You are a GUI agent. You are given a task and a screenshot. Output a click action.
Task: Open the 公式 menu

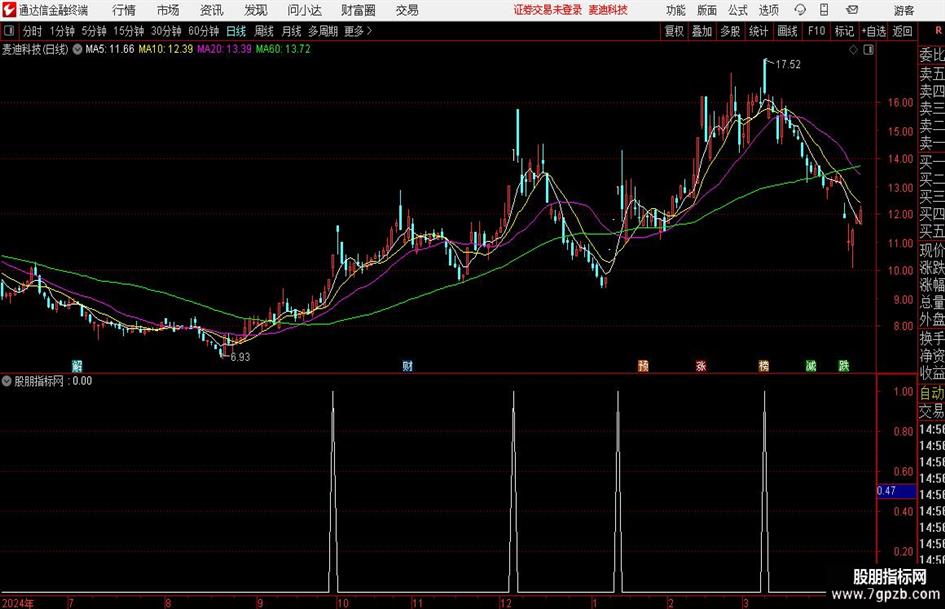[x=738, y=10]
